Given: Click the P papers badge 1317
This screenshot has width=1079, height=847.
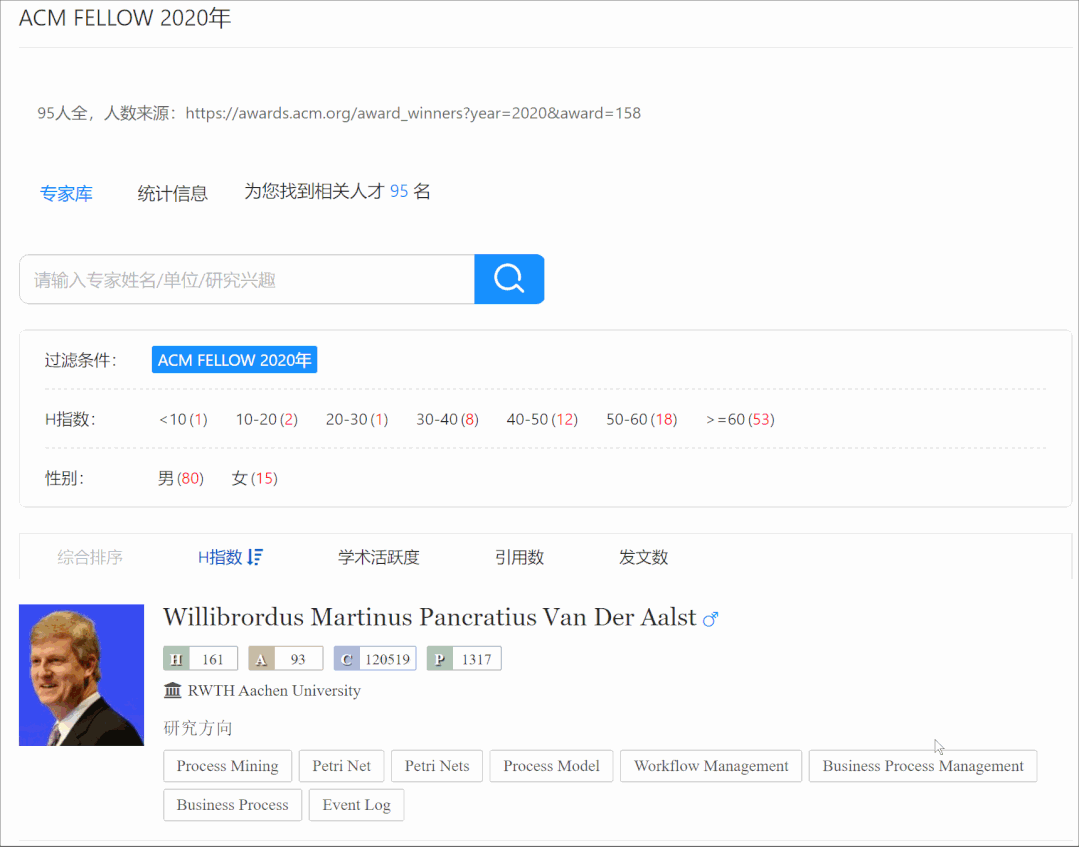Looking at the screenshot, I should (464, 658).
